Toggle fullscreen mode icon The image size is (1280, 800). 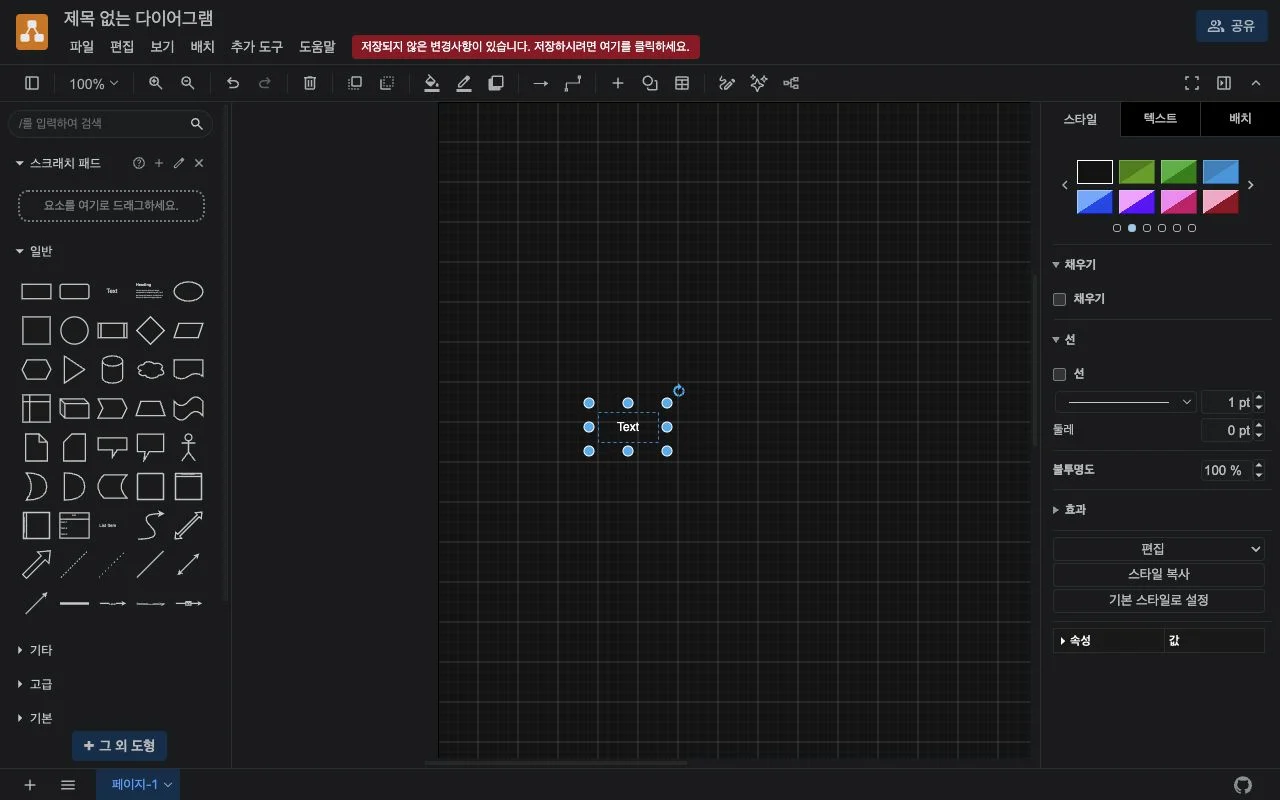(x=1192, y=84)
